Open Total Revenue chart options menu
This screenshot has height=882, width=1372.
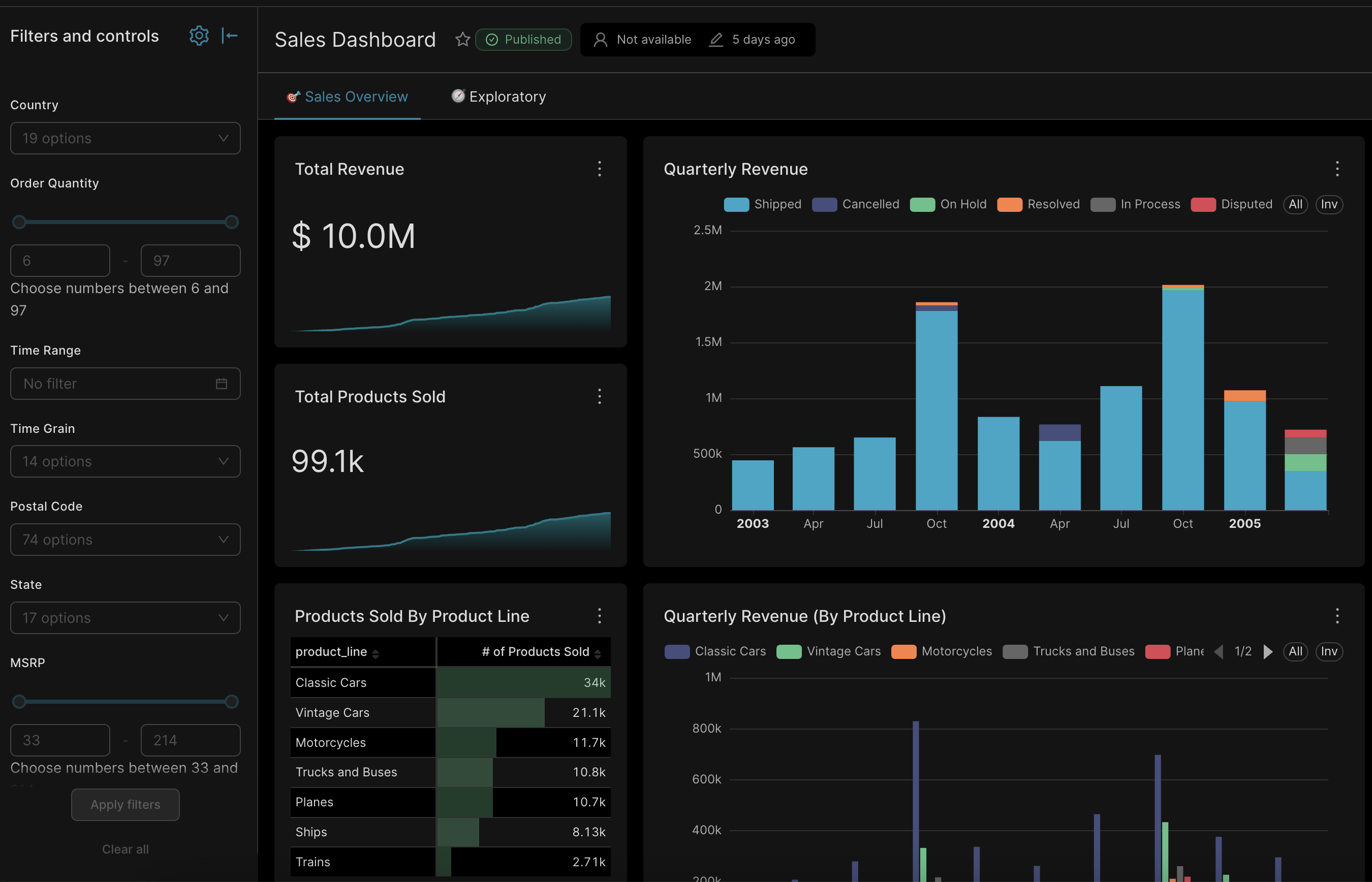click(x=600, y=169)
